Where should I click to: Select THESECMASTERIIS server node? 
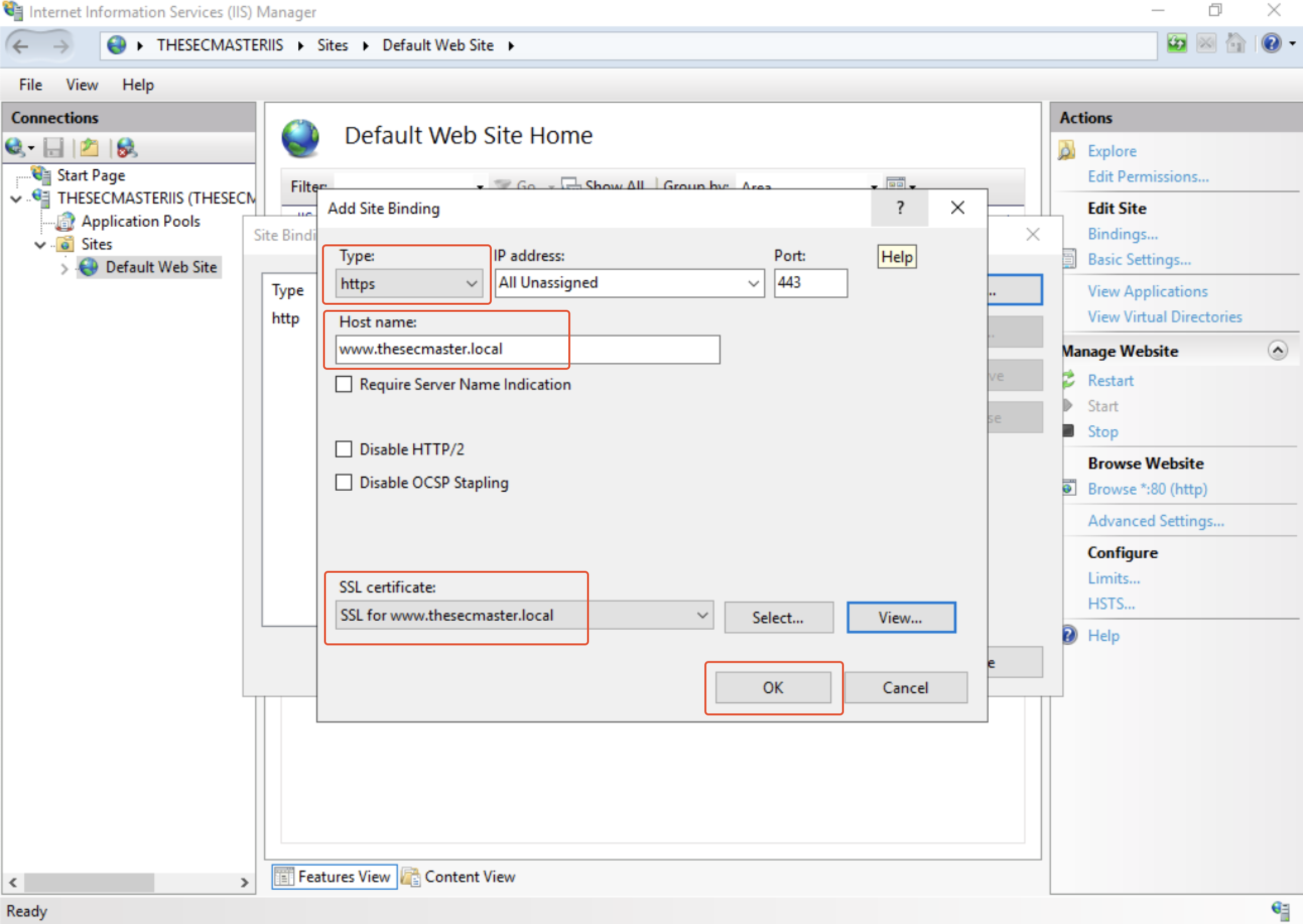coord(157,198)
